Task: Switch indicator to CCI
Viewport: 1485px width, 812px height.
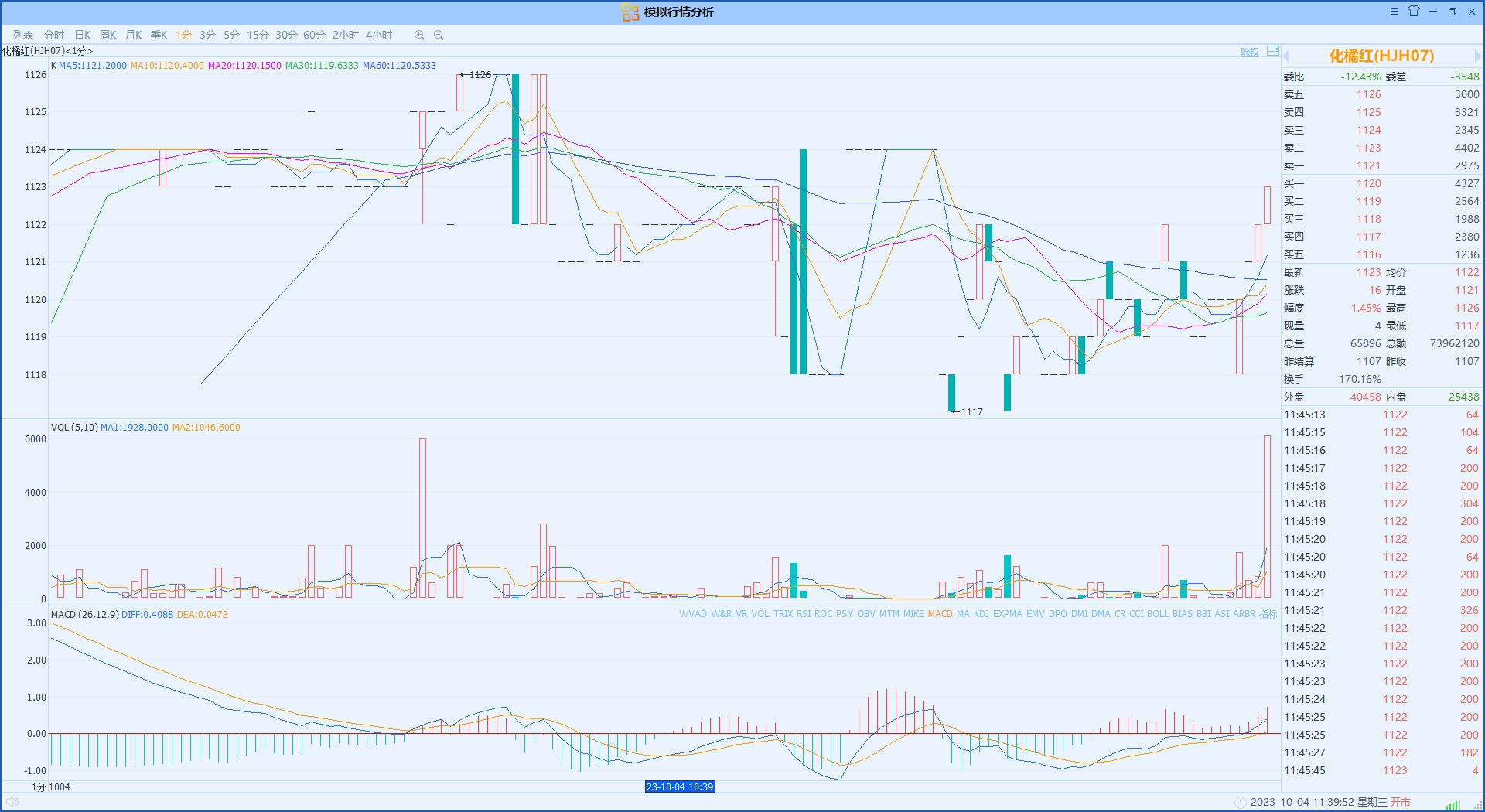Action: click(x=1136, y=614)
